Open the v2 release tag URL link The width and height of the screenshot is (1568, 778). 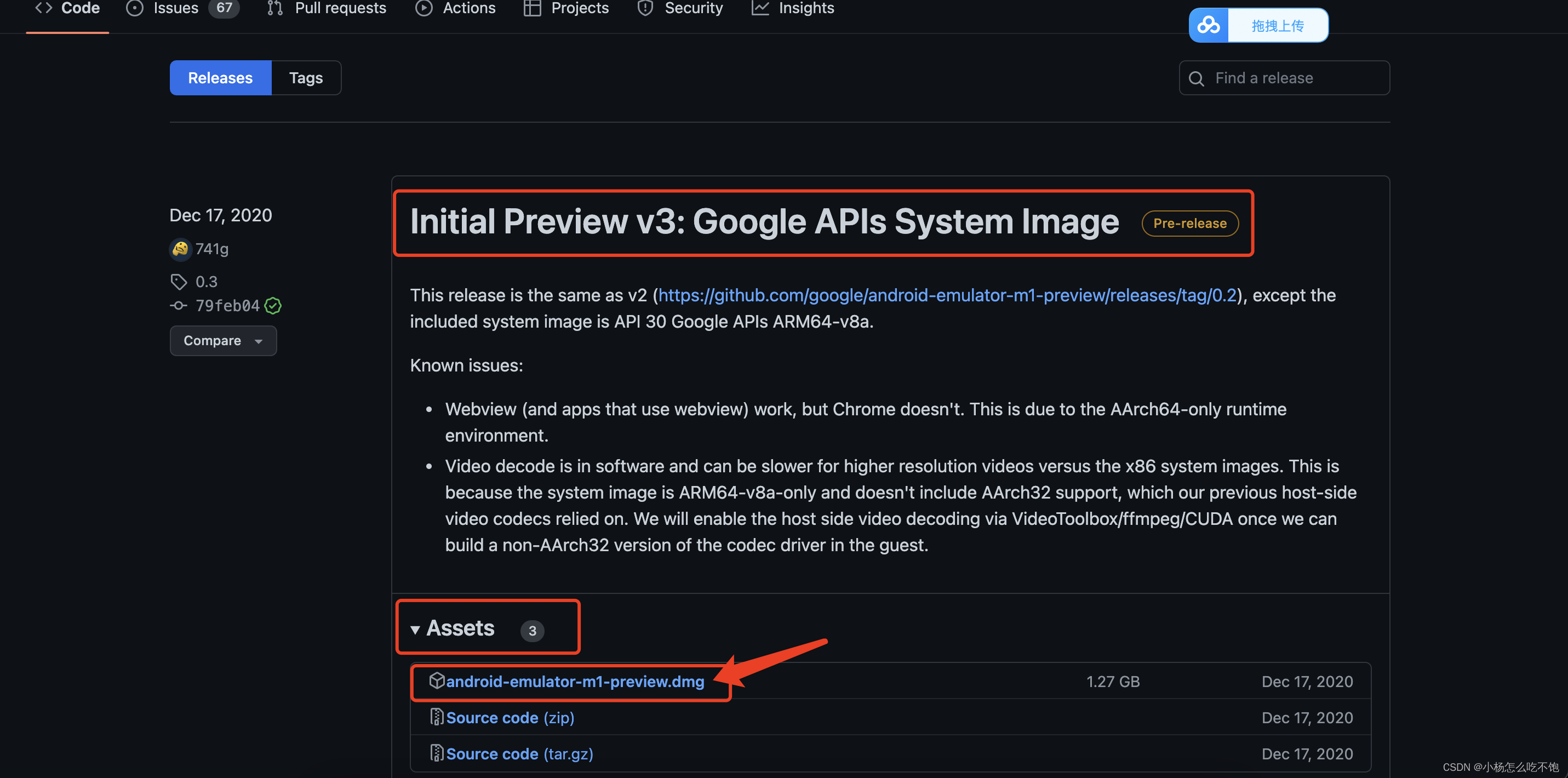click(x=947, y=295)
